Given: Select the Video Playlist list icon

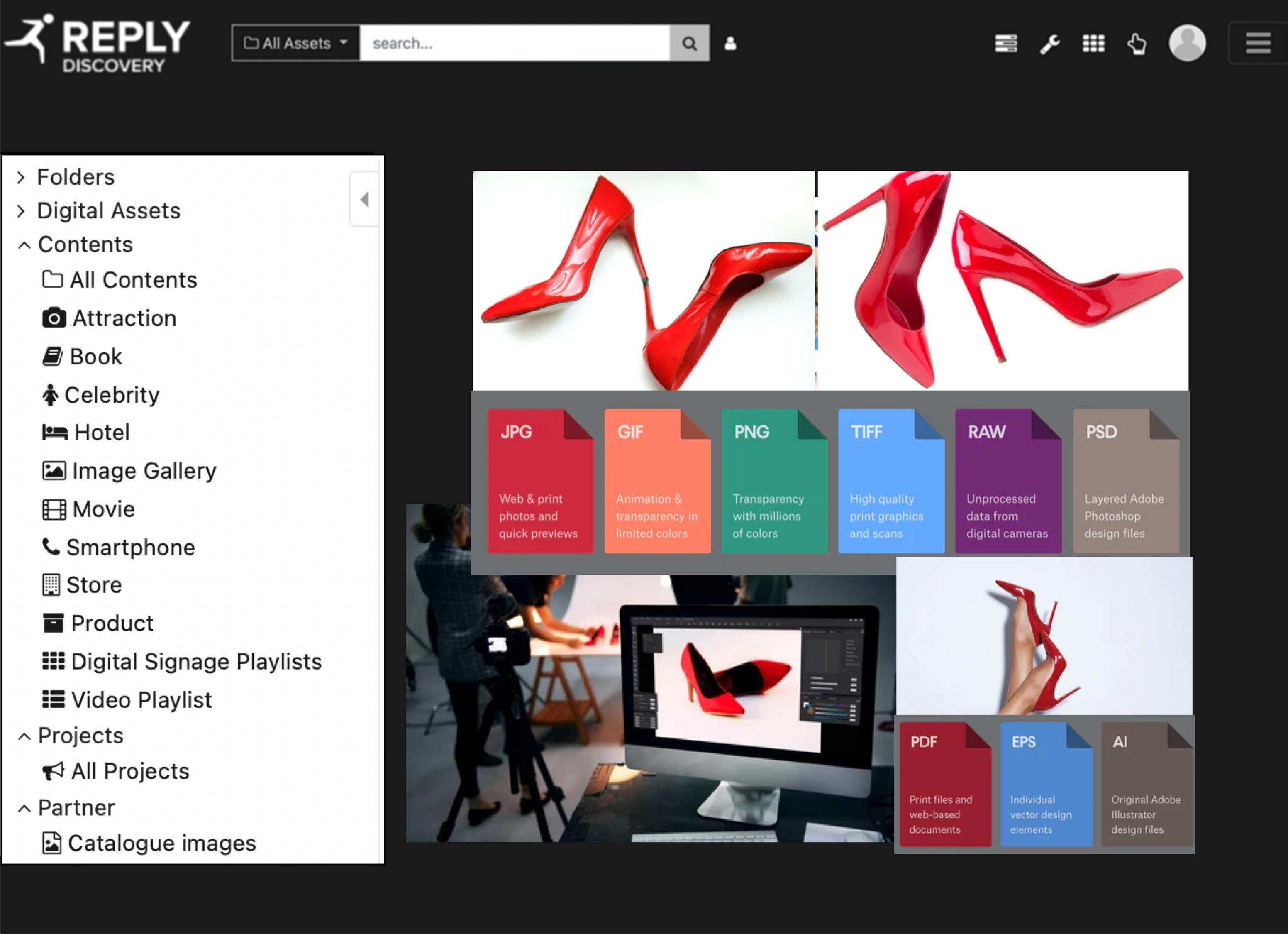Looking at the screenshot, I should coord(54,699).
